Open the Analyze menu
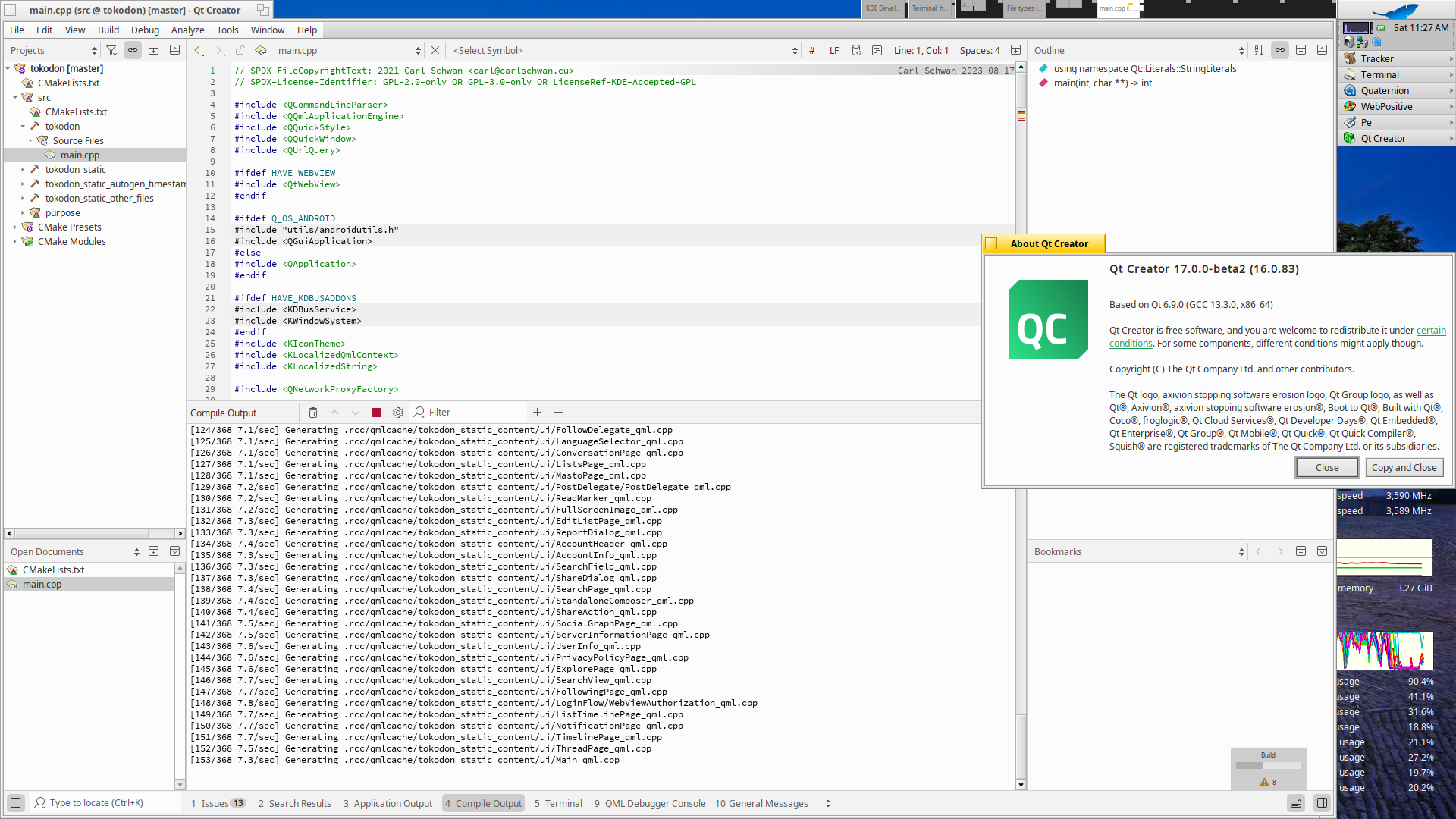The height and width of the screenshot is (819, 1456). coord(187,30)
